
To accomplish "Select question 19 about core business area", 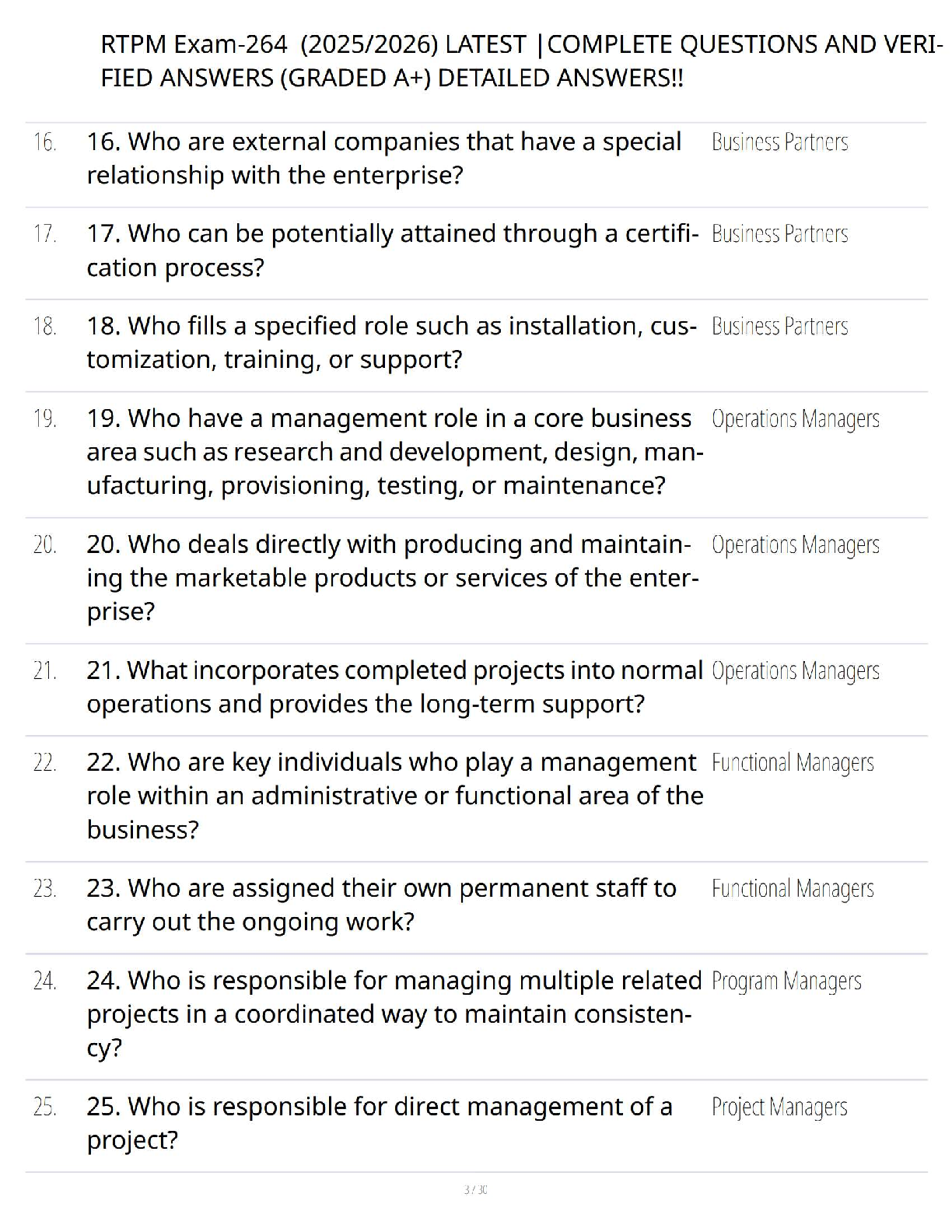I will [395, 451].
